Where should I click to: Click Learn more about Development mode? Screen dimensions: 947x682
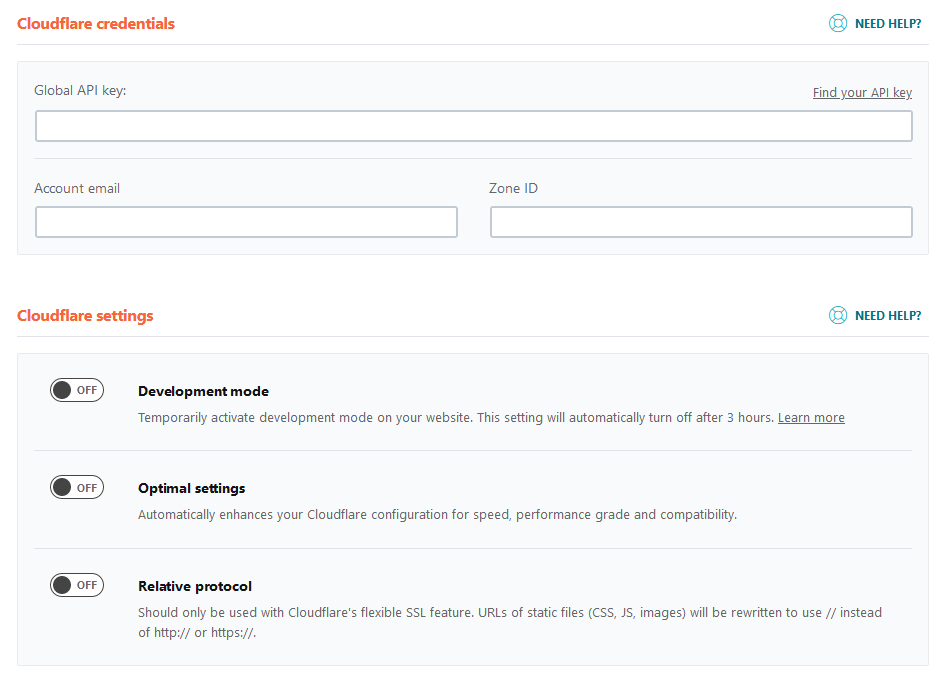[x=811, y=417]
